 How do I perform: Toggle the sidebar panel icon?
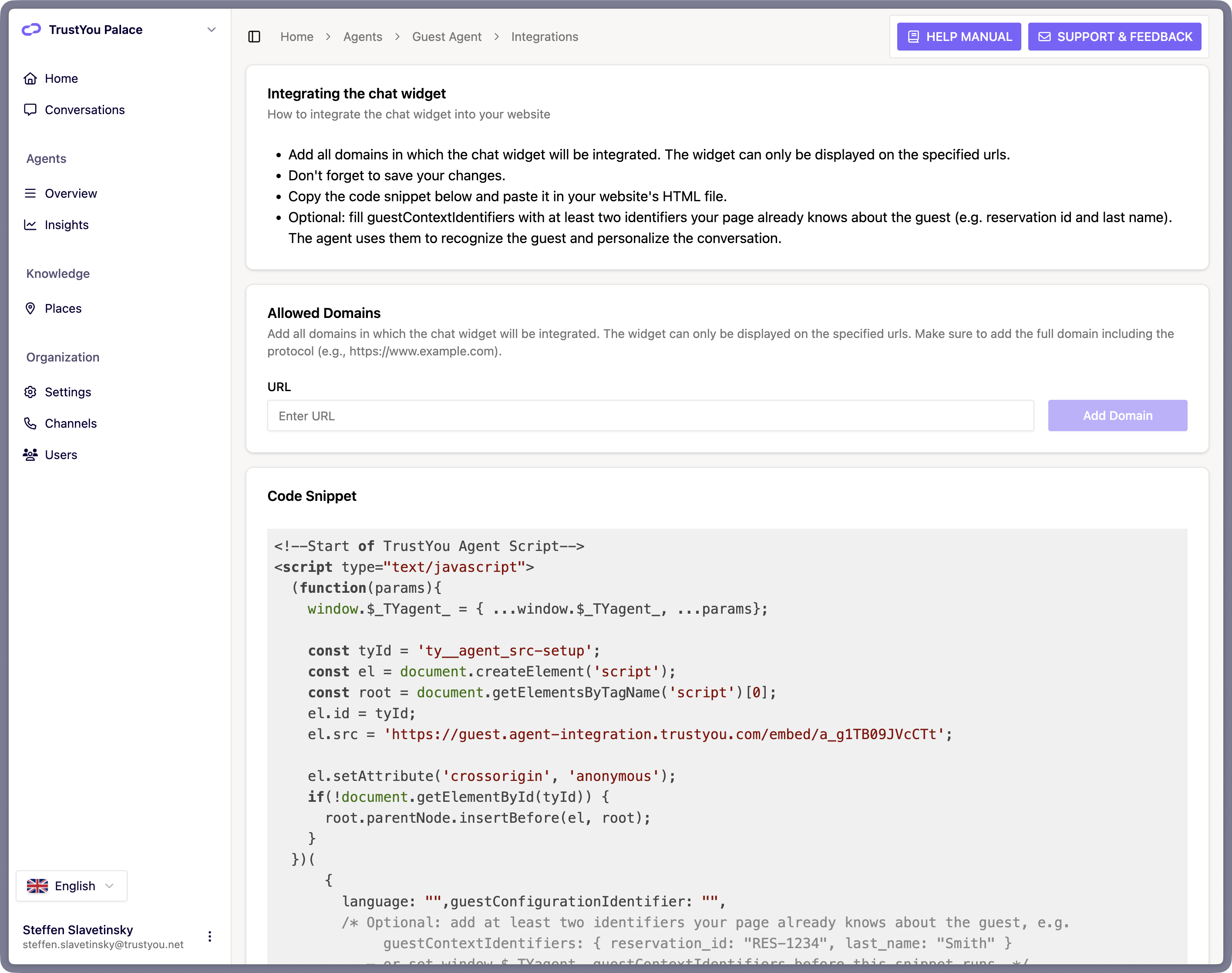[255, 37]
